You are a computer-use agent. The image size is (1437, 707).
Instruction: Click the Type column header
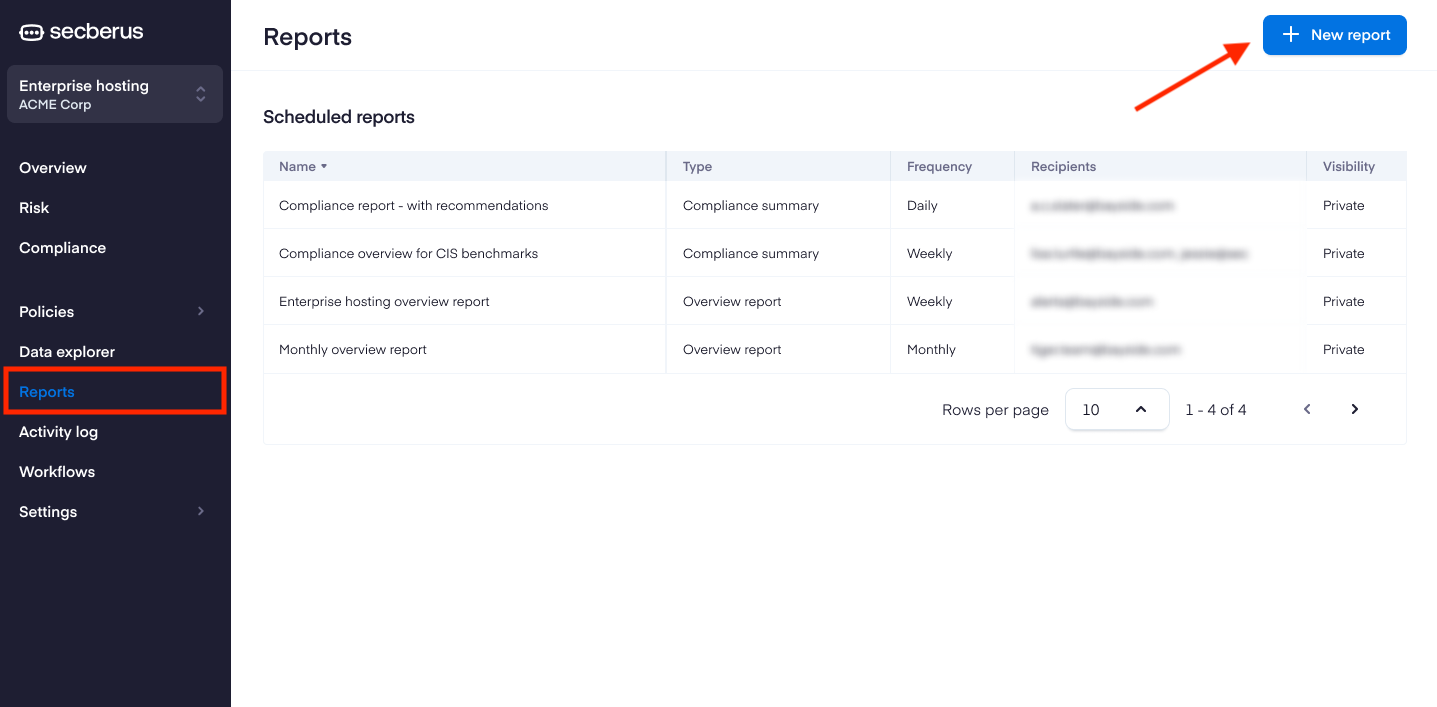click(x=697, y=167)
